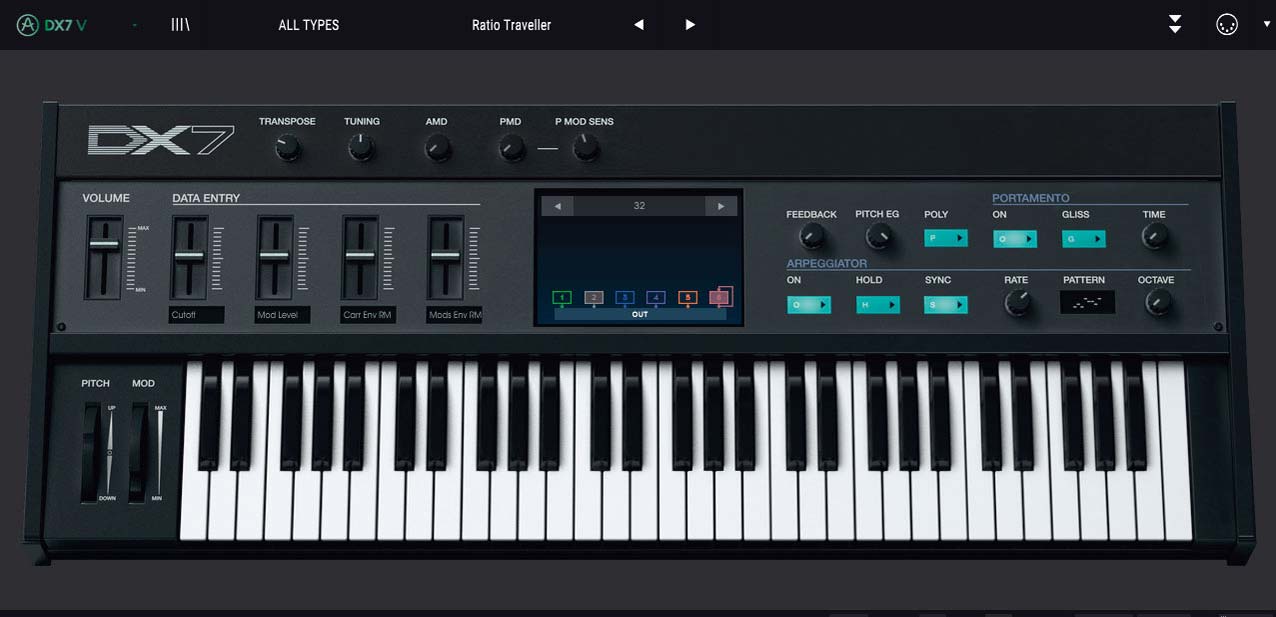Click the Arturia DX7 V logo

(52, 25)
